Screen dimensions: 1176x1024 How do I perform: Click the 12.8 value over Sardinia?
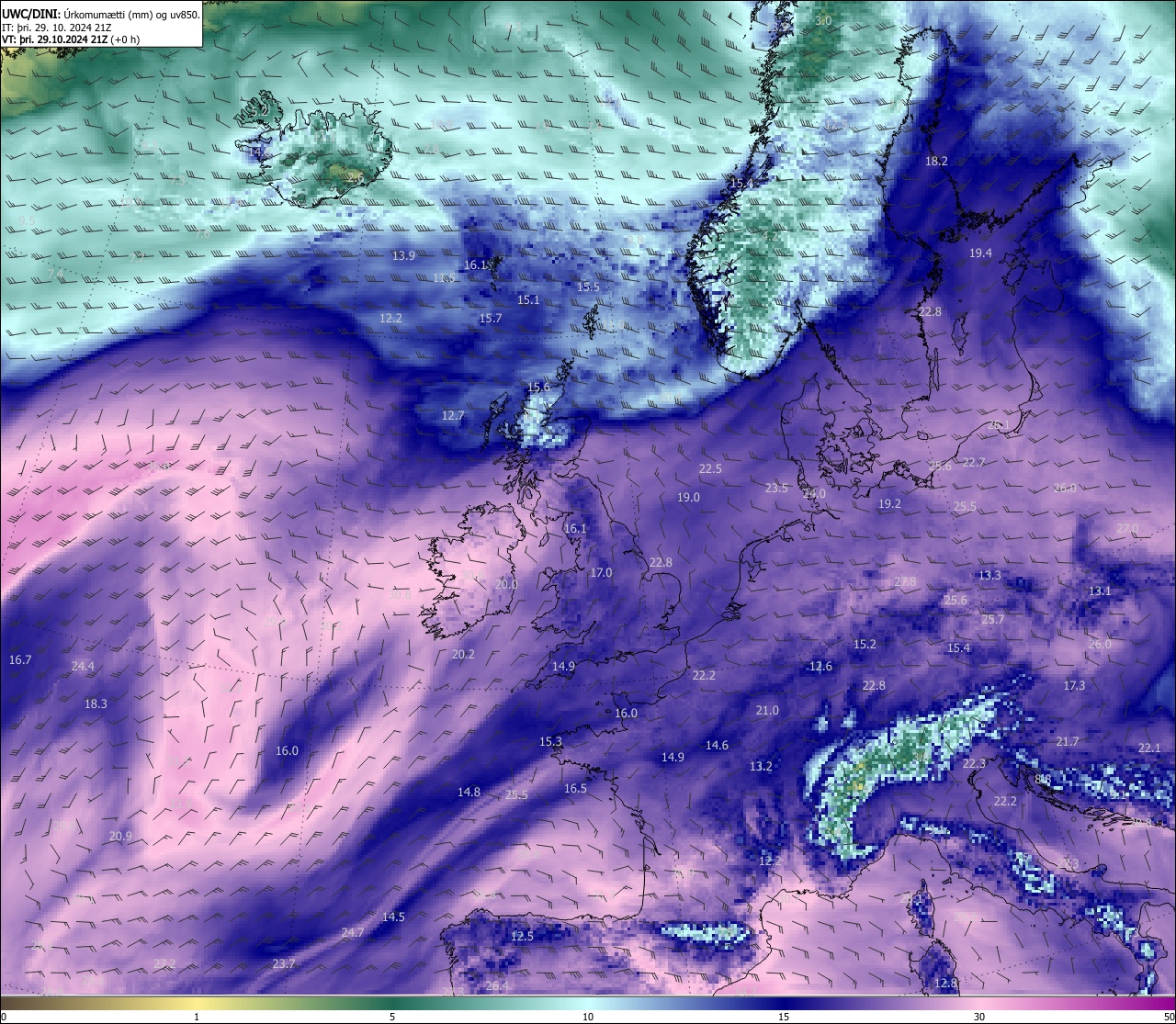point(945,983)
